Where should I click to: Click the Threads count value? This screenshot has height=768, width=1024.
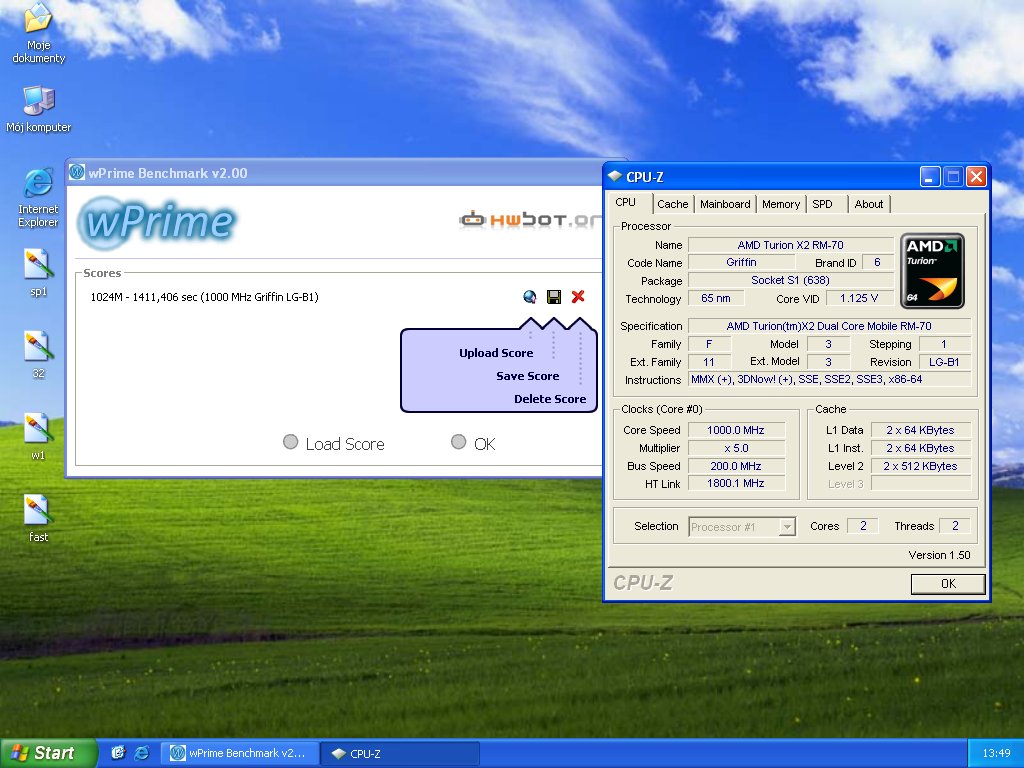(955, 526)
